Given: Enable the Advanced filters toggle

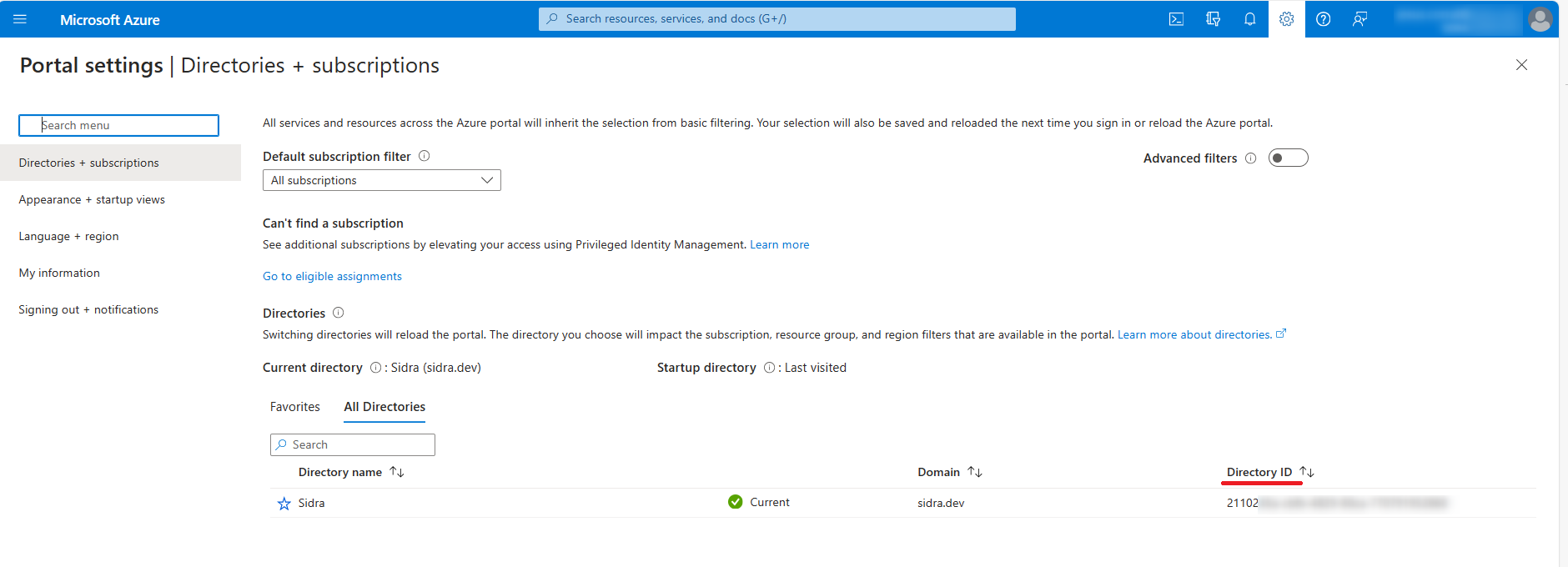Looking at the screenshot, I should point(1288,158).
